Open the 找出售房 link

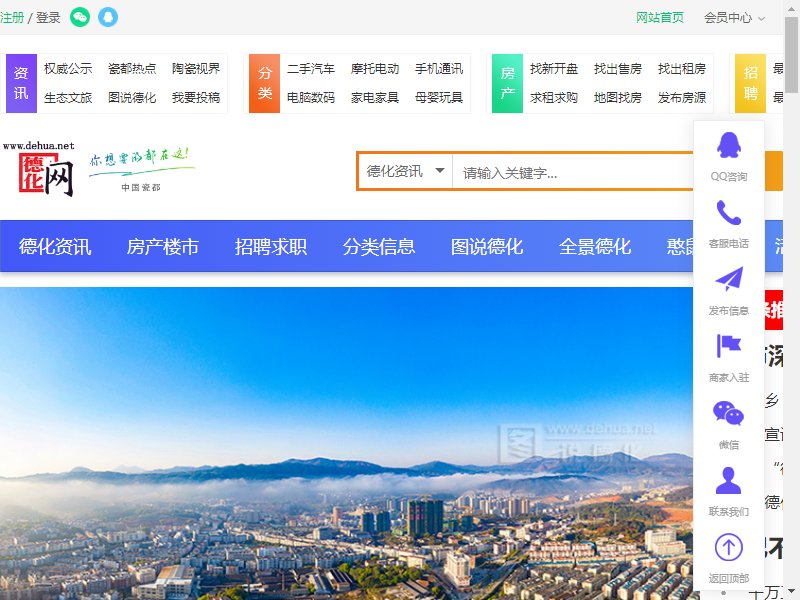tap(618, 68)
